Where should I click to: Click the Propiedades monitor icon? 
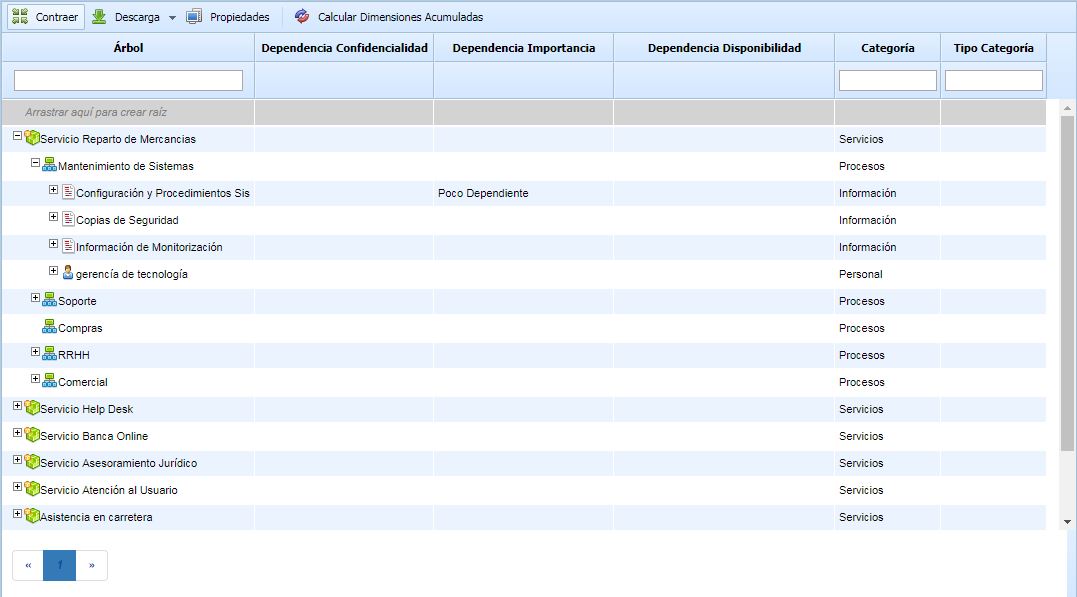(194, 17)
